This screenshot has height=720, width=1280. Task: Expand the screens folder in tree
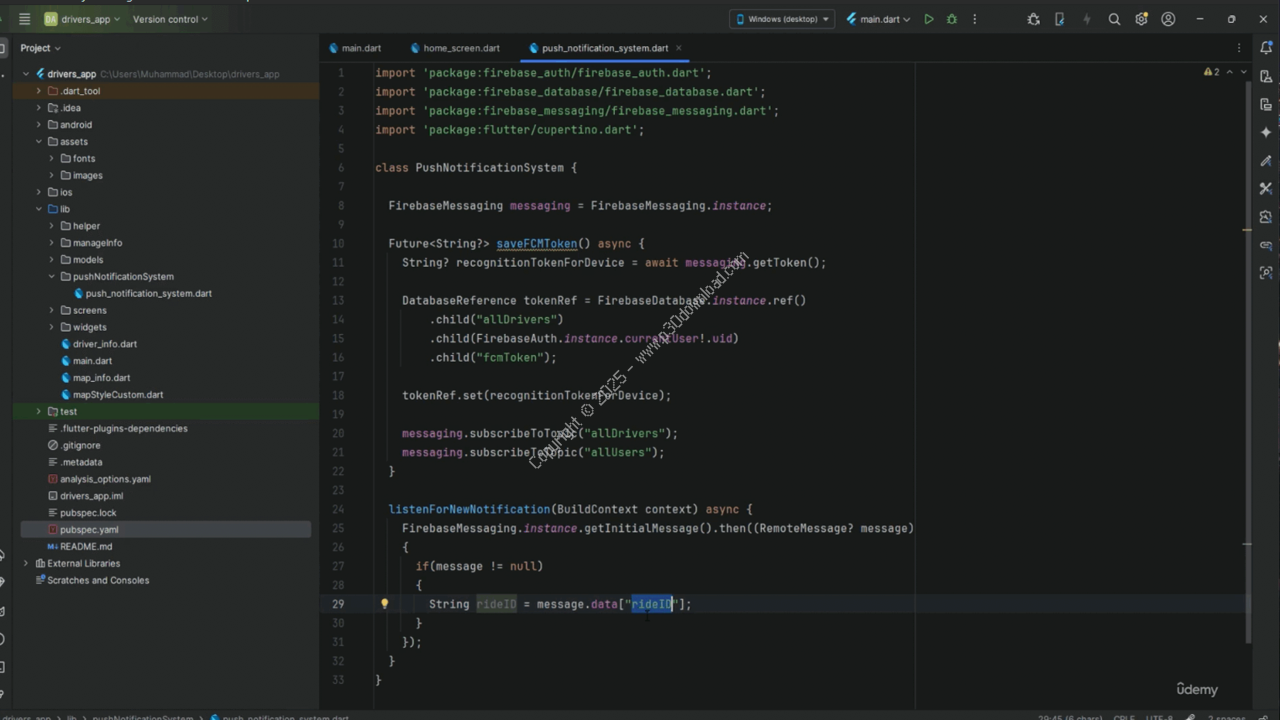tap(52, 310)
